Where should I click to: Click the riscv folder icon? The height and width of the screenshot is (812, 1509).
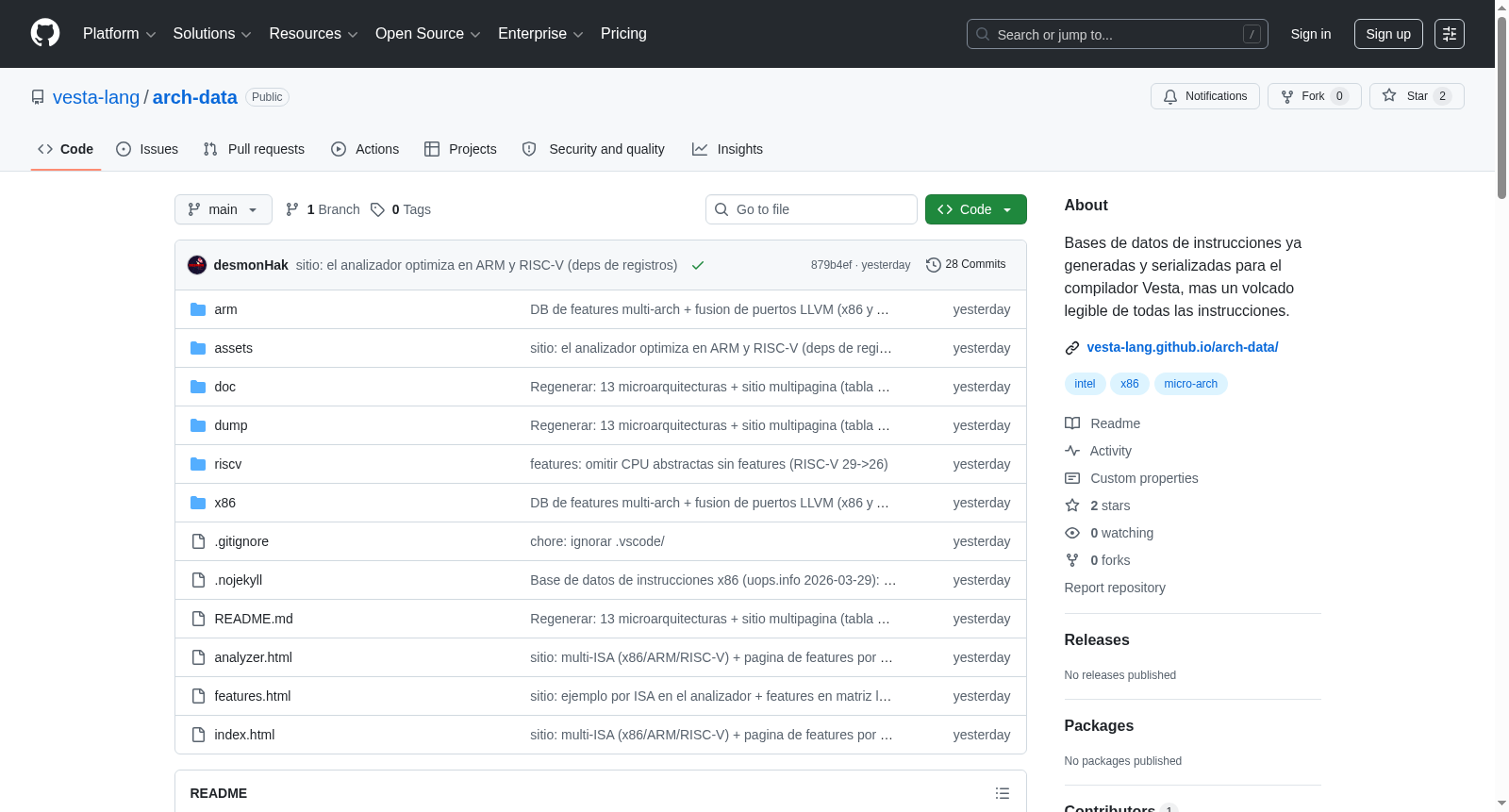(x=198, y=464)
